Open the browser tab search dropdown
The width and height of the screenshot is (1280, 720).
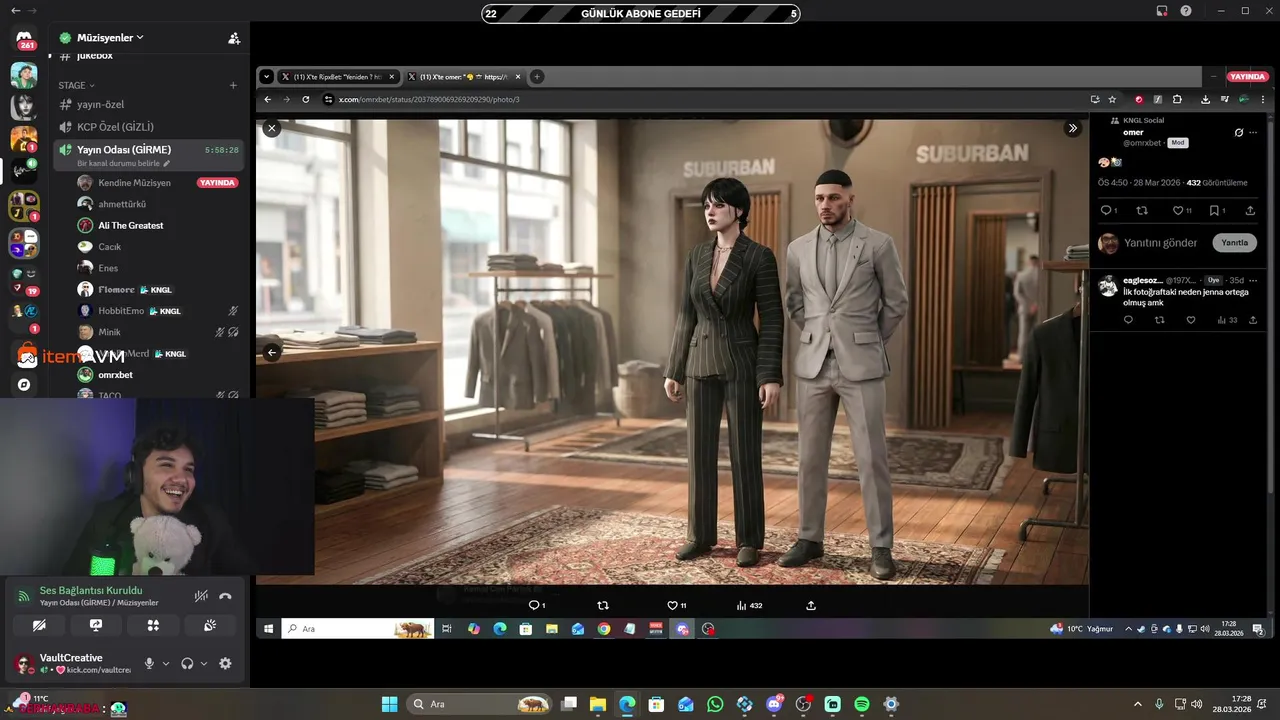click(266, 77)
